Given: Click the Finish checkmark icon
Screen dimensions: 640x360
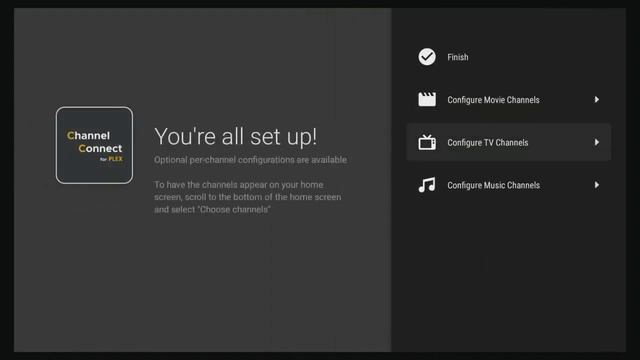Looking at the screenshot, I should click(x=427, y=57).
